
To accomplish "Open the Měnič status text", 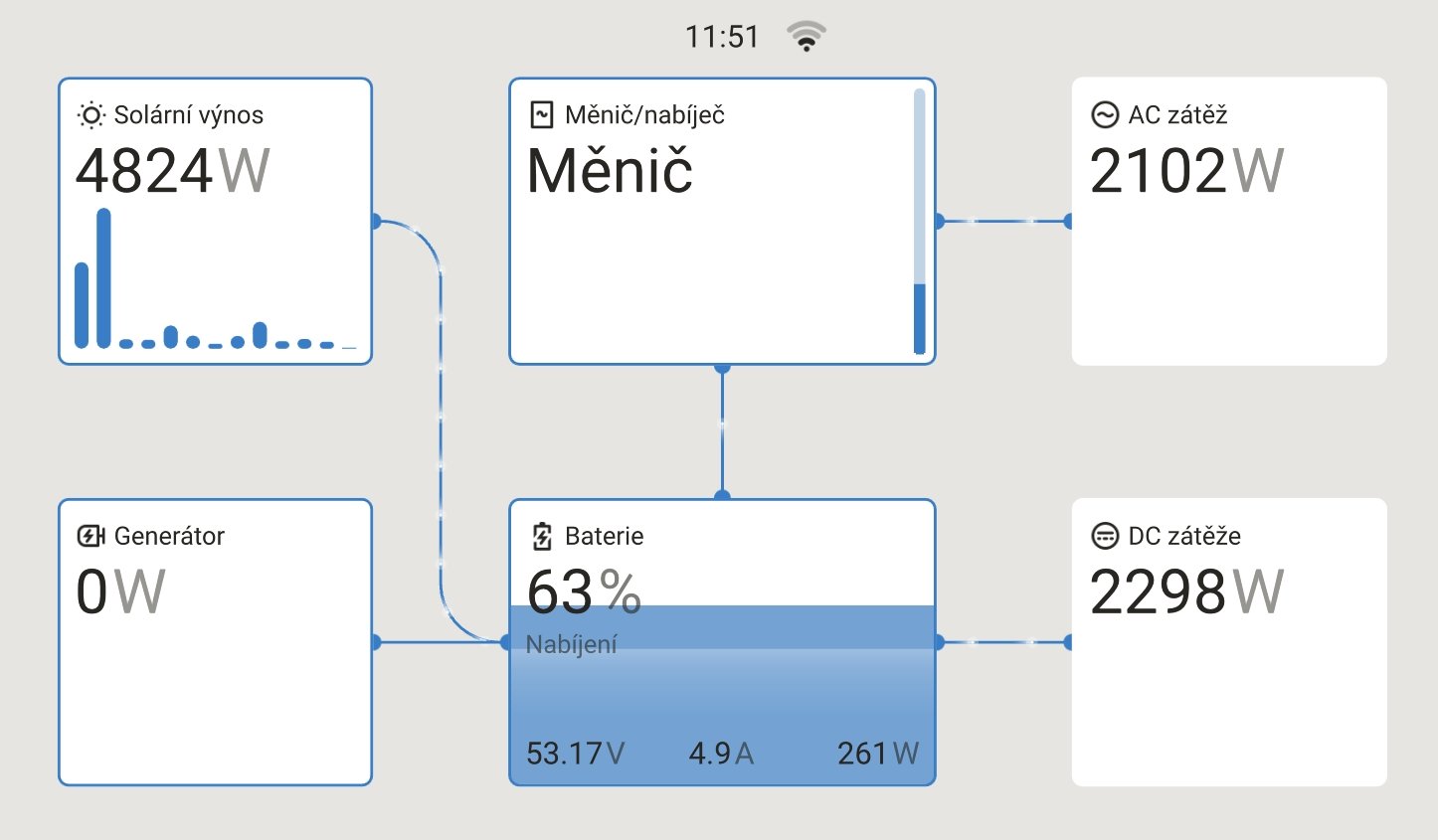I will pos(610,171).
